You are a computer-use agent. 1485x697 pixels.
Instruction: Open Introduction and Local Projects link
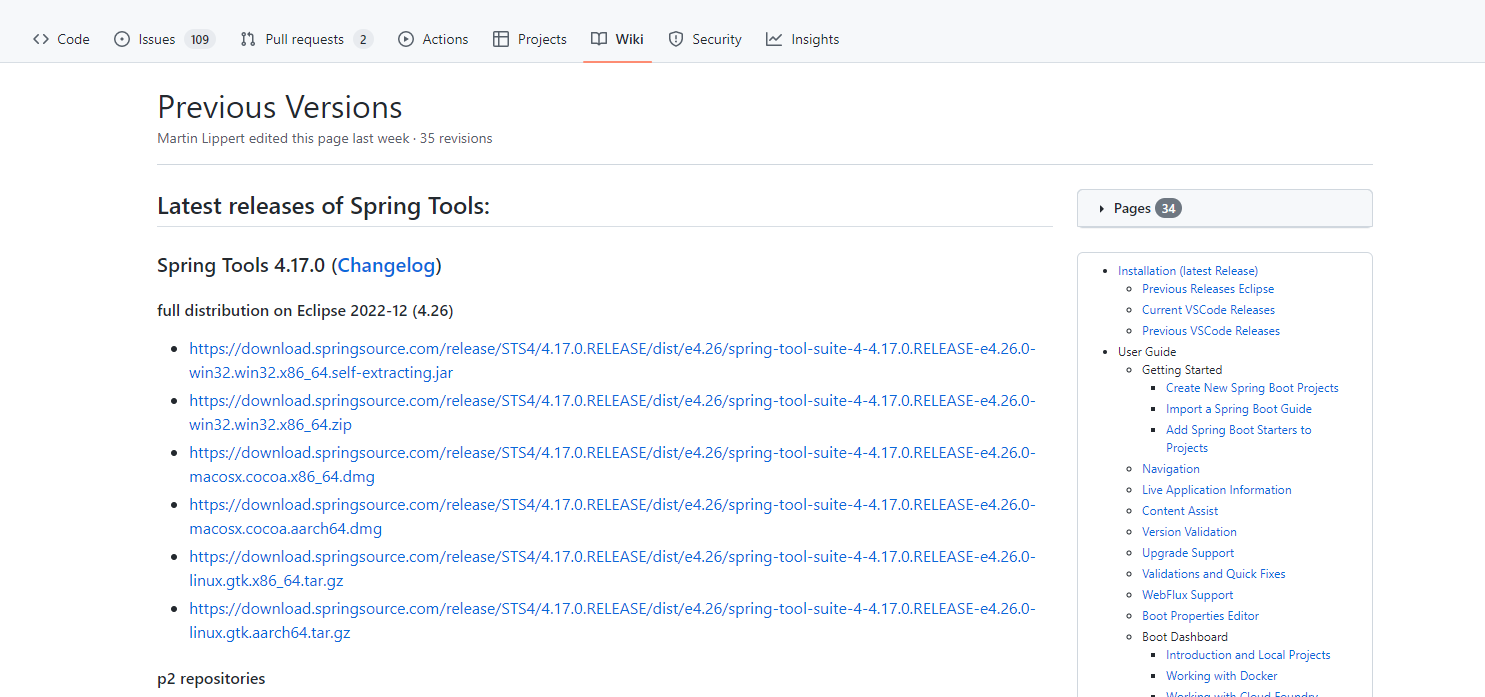pyautogui.click(x=1248, y=655)
